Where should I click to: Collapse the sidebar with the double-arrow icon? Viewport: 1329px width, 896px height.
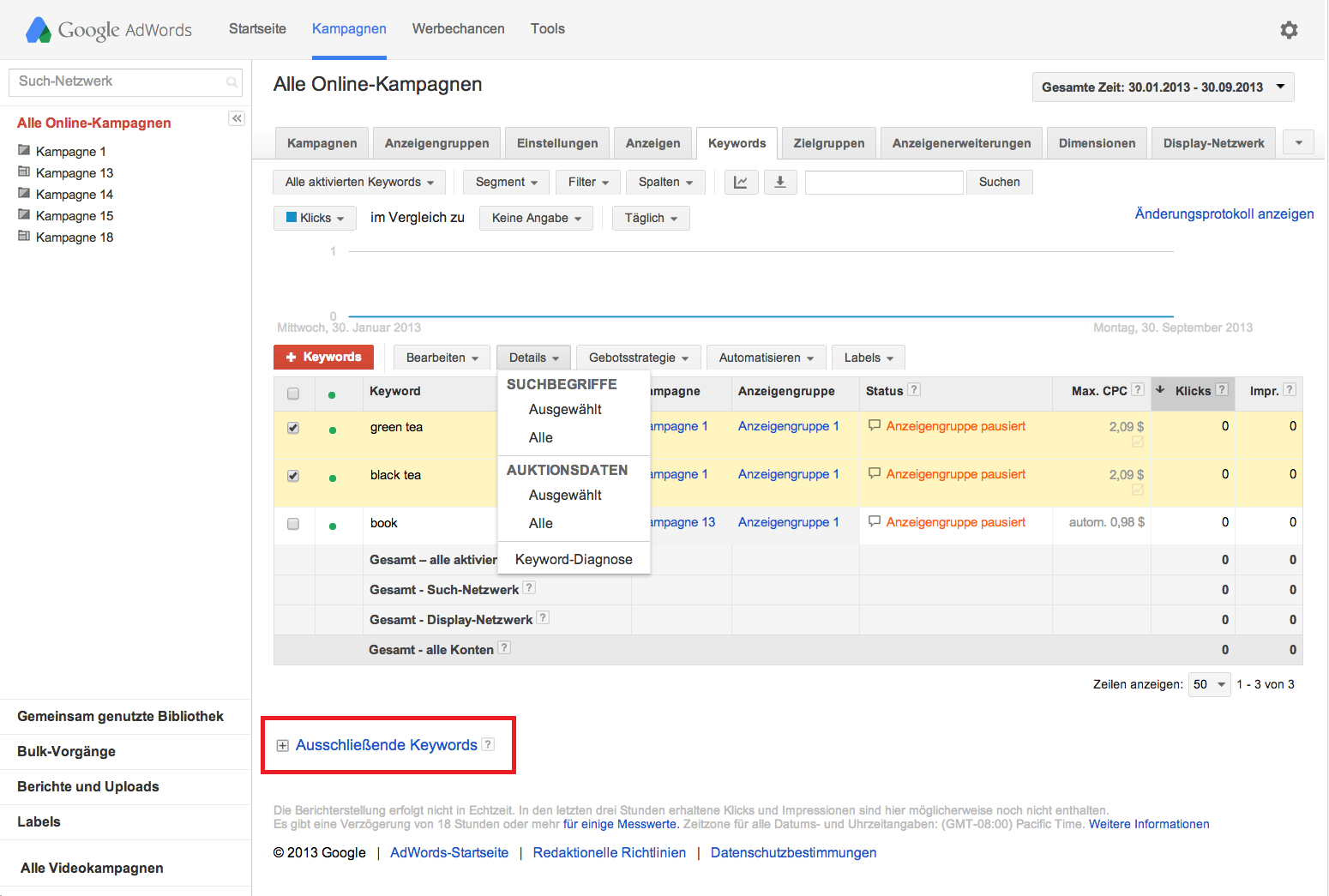(x=237, y=118)
